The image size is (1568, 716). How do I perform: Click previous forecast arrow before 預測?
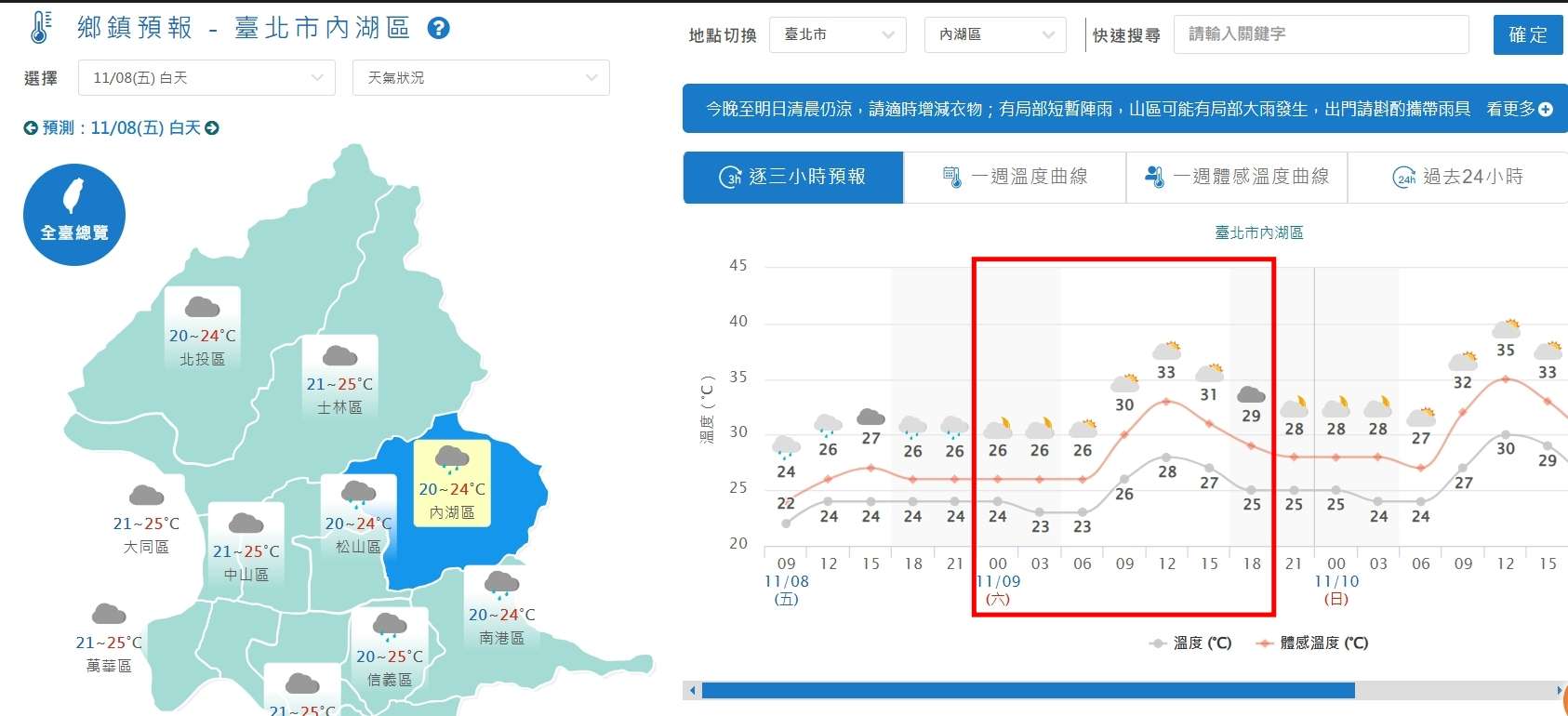coord(31,128)
